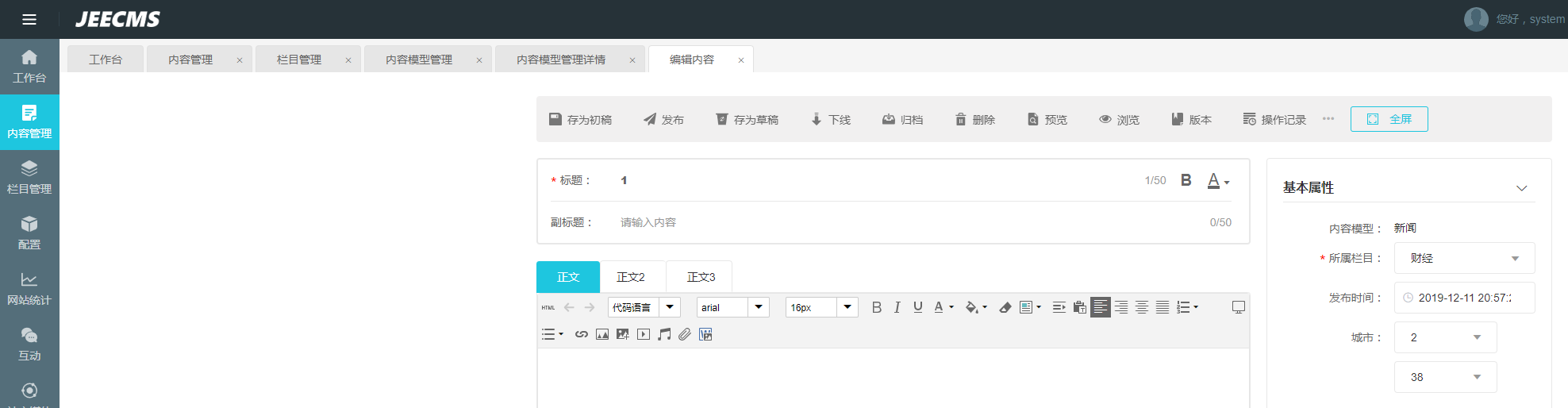Paste as plain text in editor

pyautogui.click(x=1080, y=307)
